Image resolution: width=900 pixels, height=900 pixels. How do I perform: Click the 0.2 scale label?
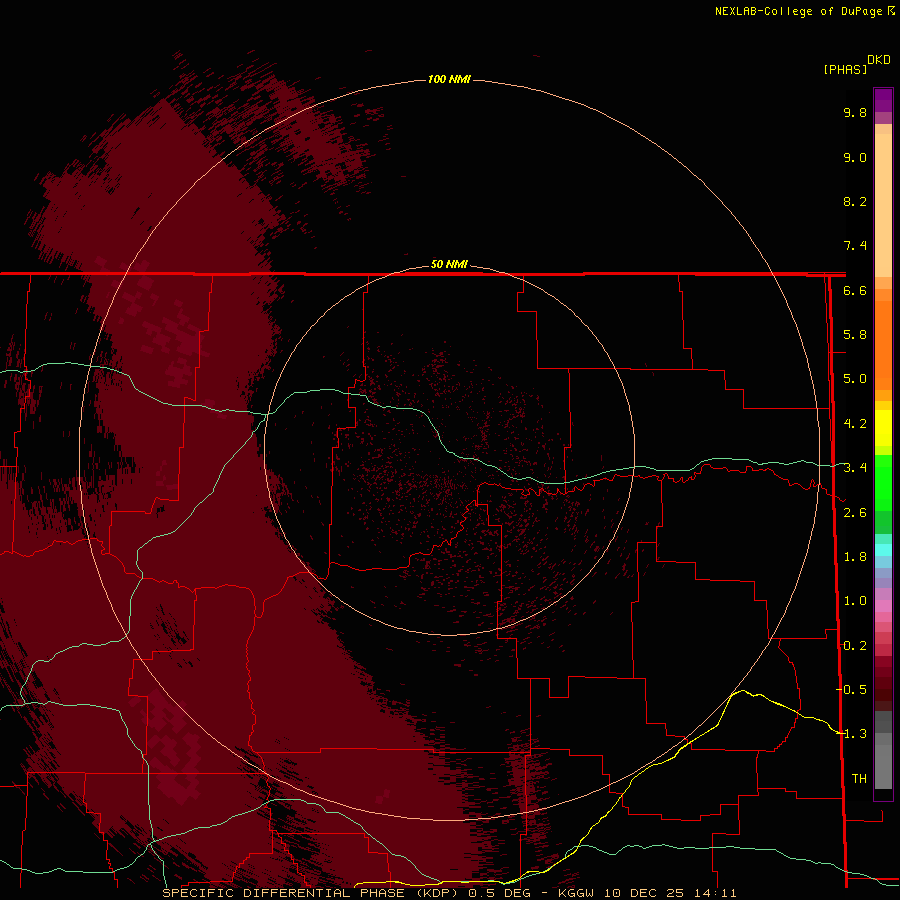click(855, 646)
